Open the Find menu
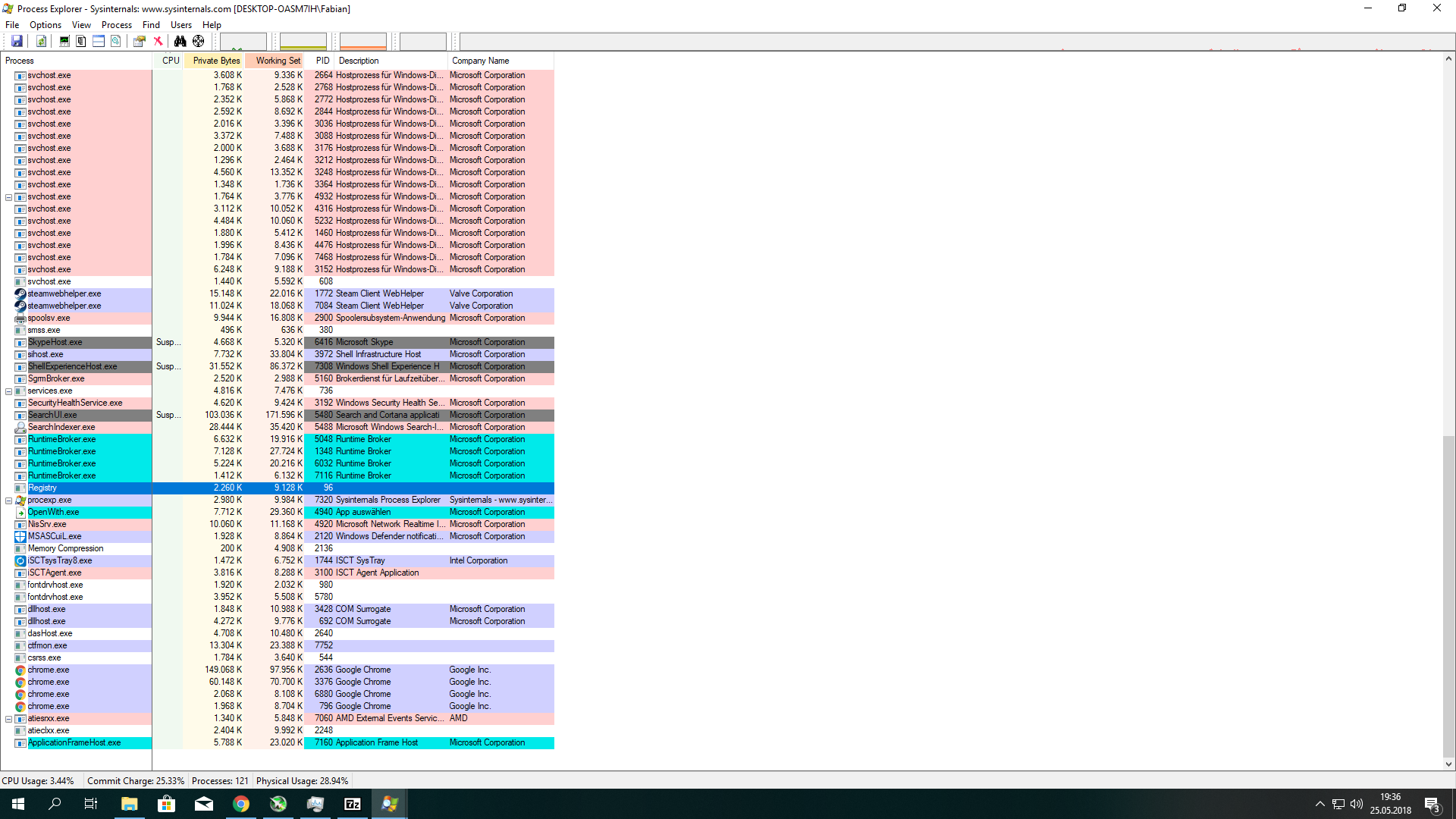The height and width of the screenshot is (819, 1456). (x=151, y=25)
